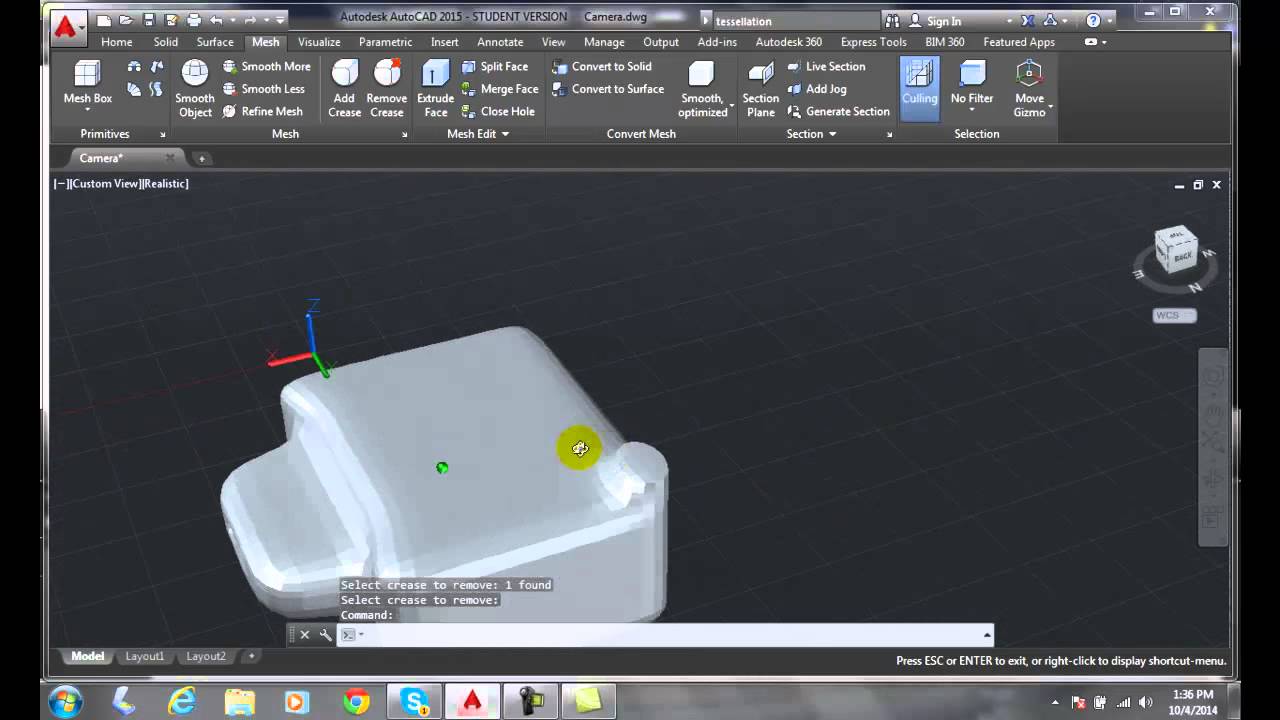The height and width of the screenshot is (720, 1280).
Task: Click the Add Jog tool
Action: pyautogui.click(x=817, y=89)
